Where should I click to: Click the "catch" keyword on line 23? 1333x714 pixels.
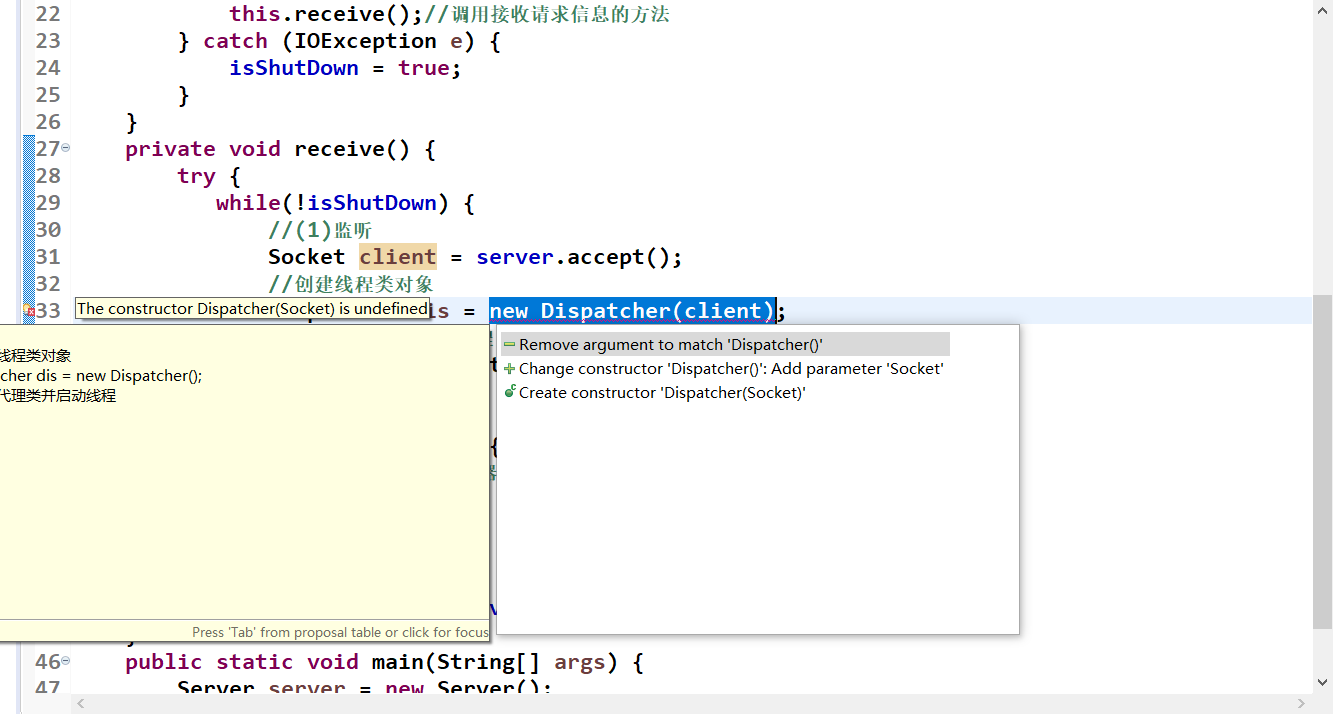point(235,41)
